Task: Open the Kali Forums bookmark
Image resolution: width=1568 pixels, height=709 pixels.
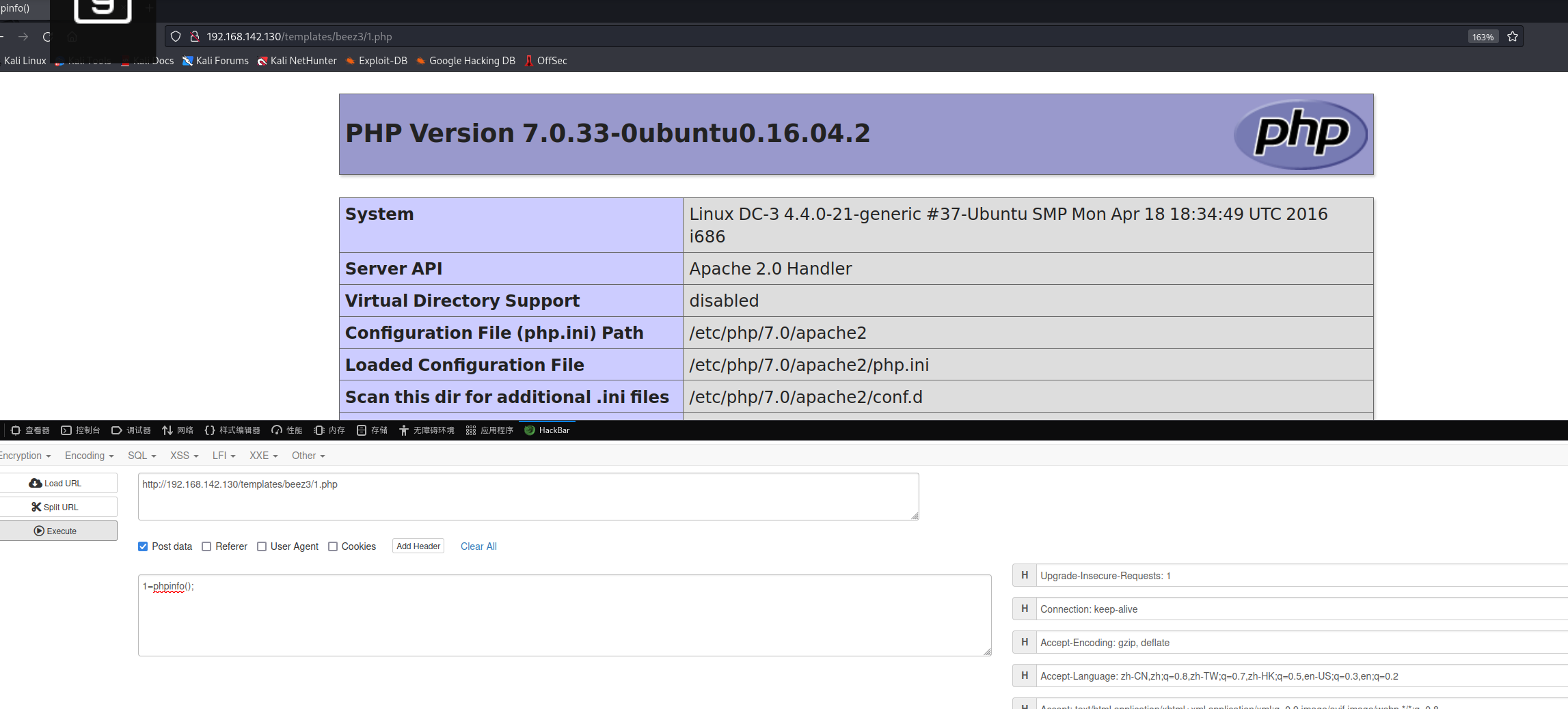Action: pos(215,61)
